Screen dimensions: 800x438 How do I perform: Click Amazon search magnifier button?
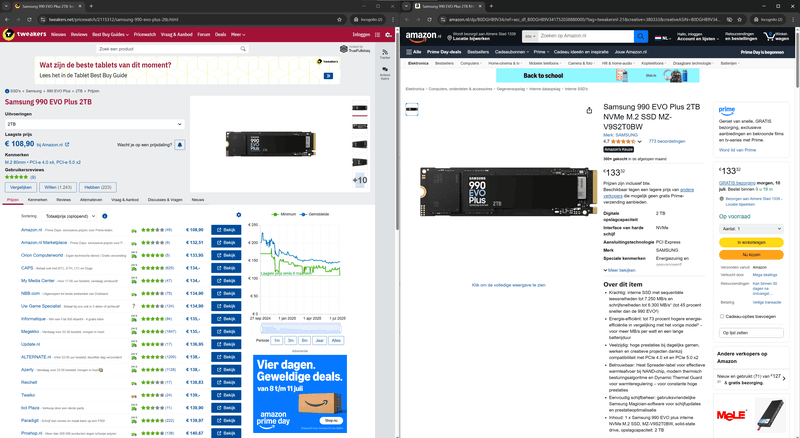tap(641, 36)
